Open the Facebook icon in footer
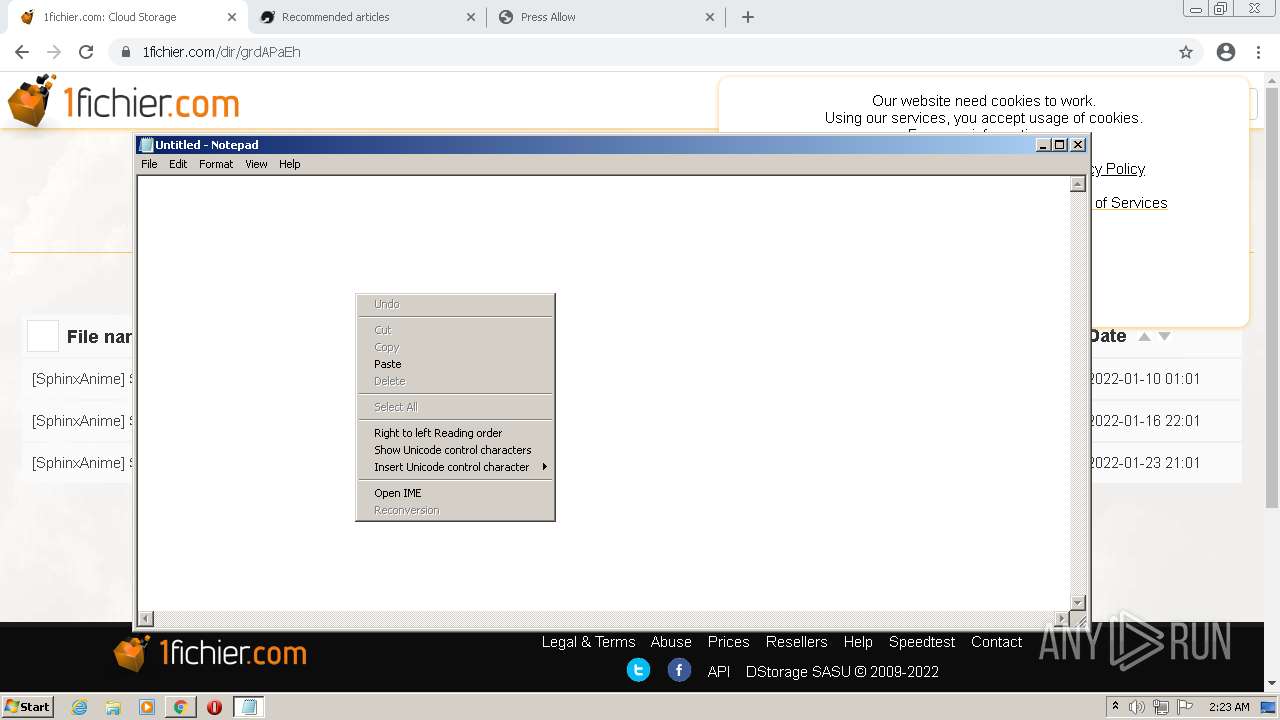Screen dimensions: 1280x720 pos(679,670)
